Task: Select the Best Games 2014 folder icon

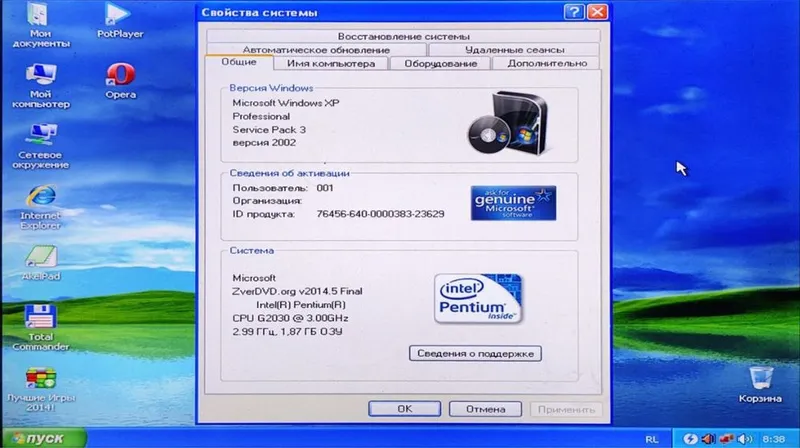Action: pyautogui.click(x=41, y=390)
